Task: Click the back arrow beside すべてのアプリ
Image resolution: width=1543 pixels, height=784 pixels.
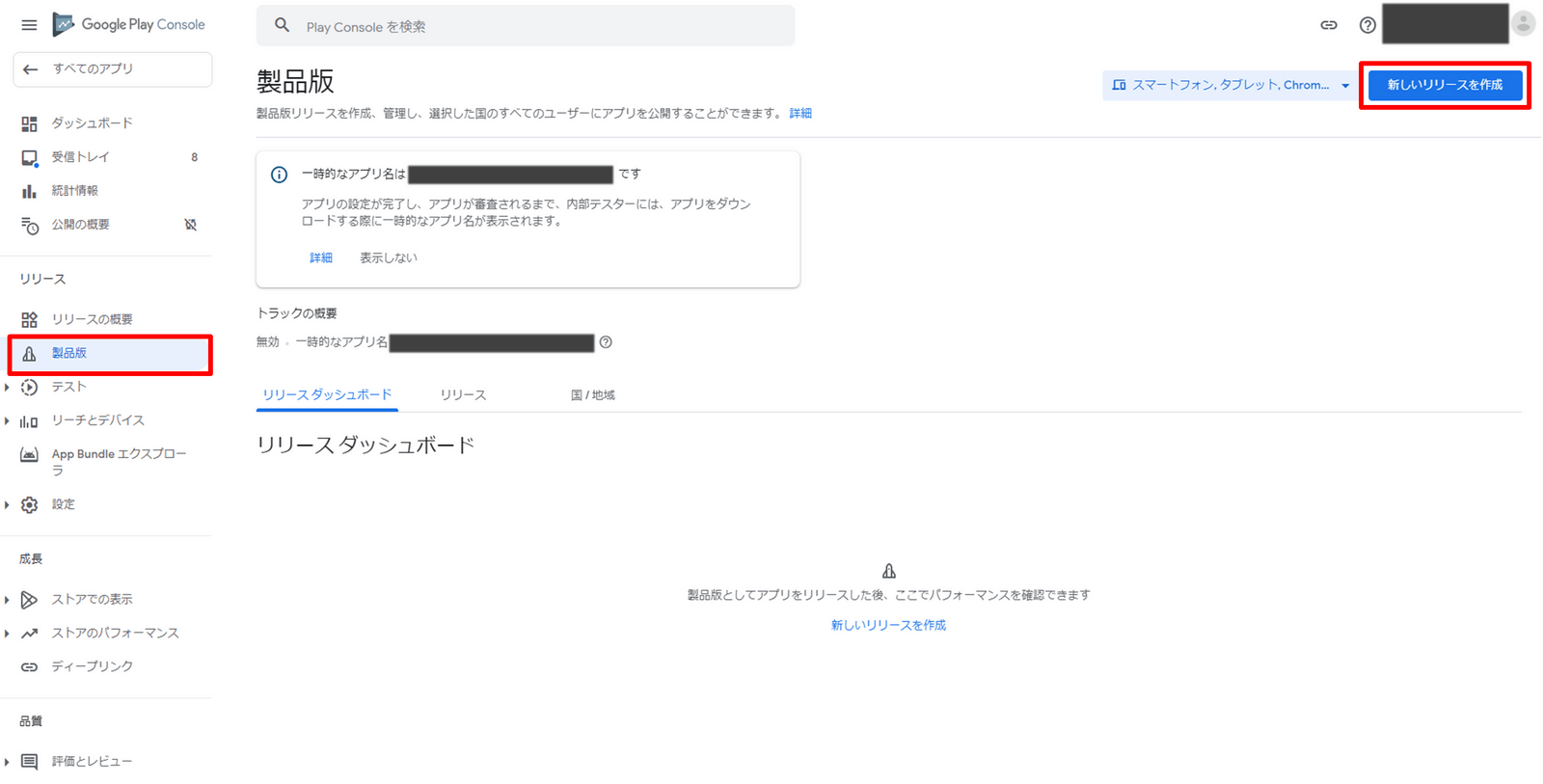Action: [31, 69]
